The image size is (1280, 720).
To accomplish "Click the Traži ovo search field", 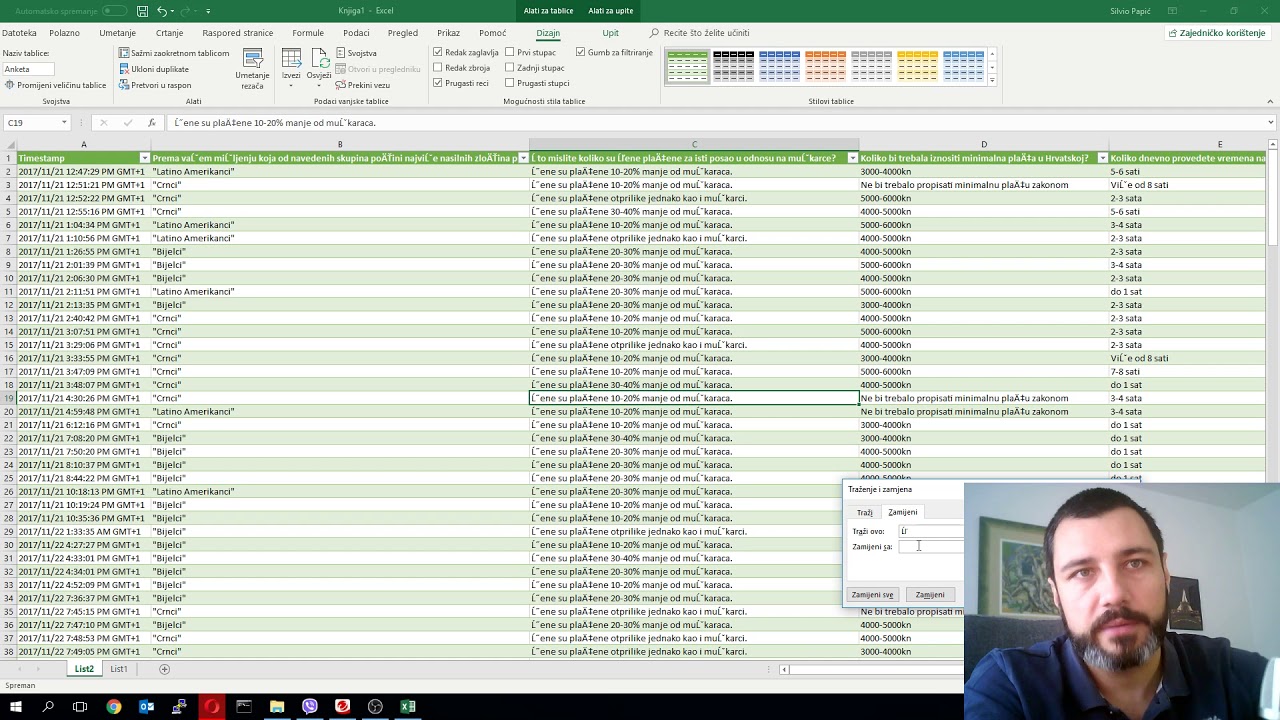I will pos(931,531).
